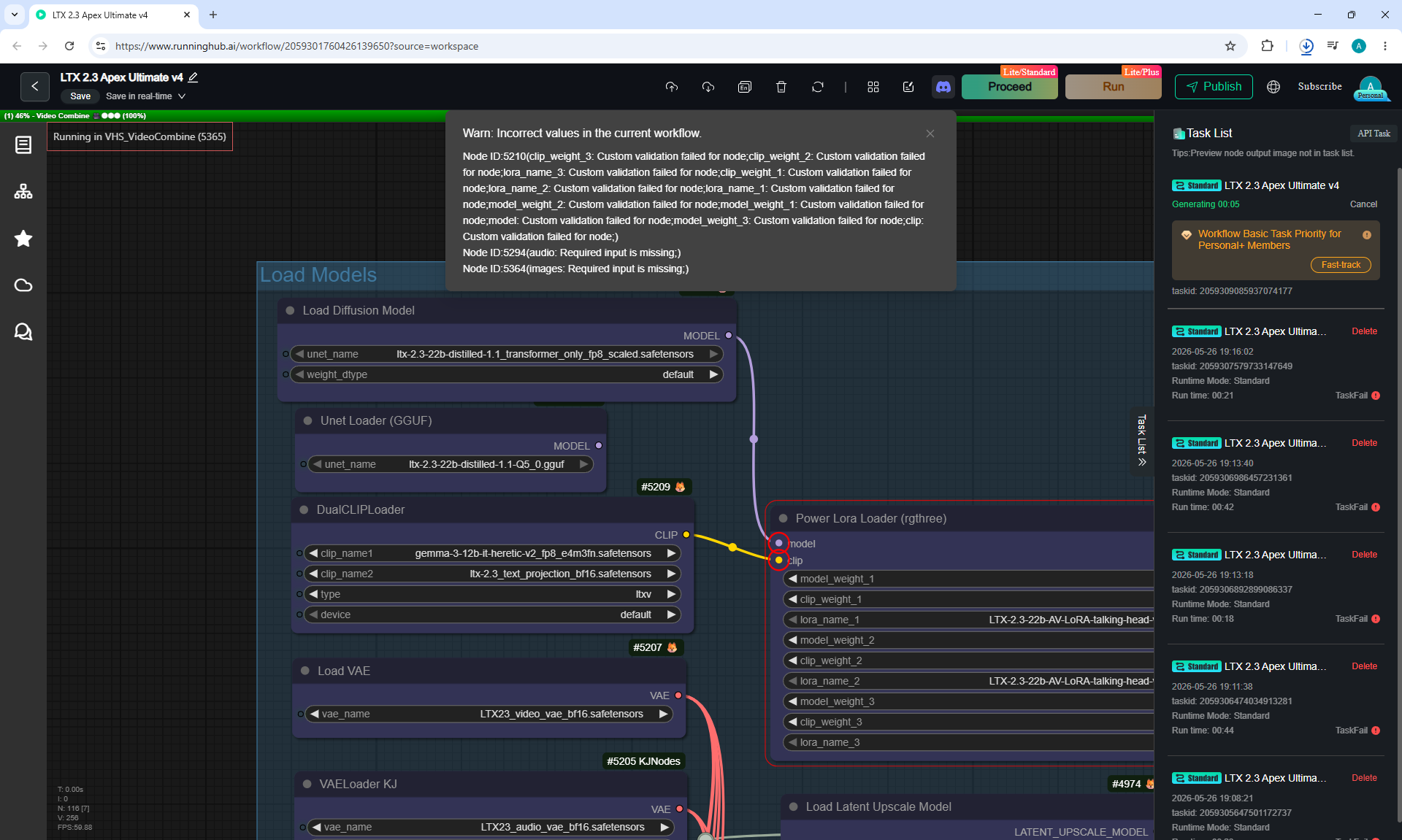Image resolution: width=1402 pixels, height=840 pixels.
Task: Click the cloud download icon in the toolbar
Action: [708, 87]
